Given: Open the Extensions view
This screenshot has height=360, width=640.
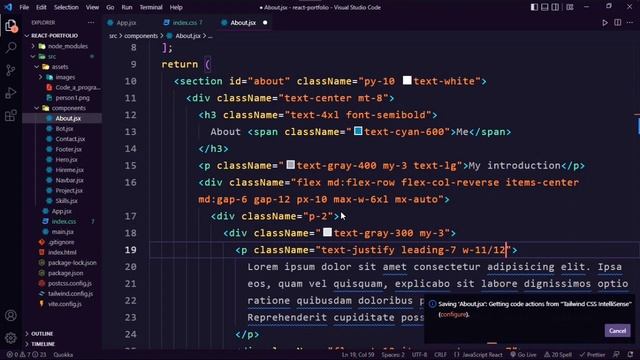Looking at the screenshot, I should coord(11,115).
